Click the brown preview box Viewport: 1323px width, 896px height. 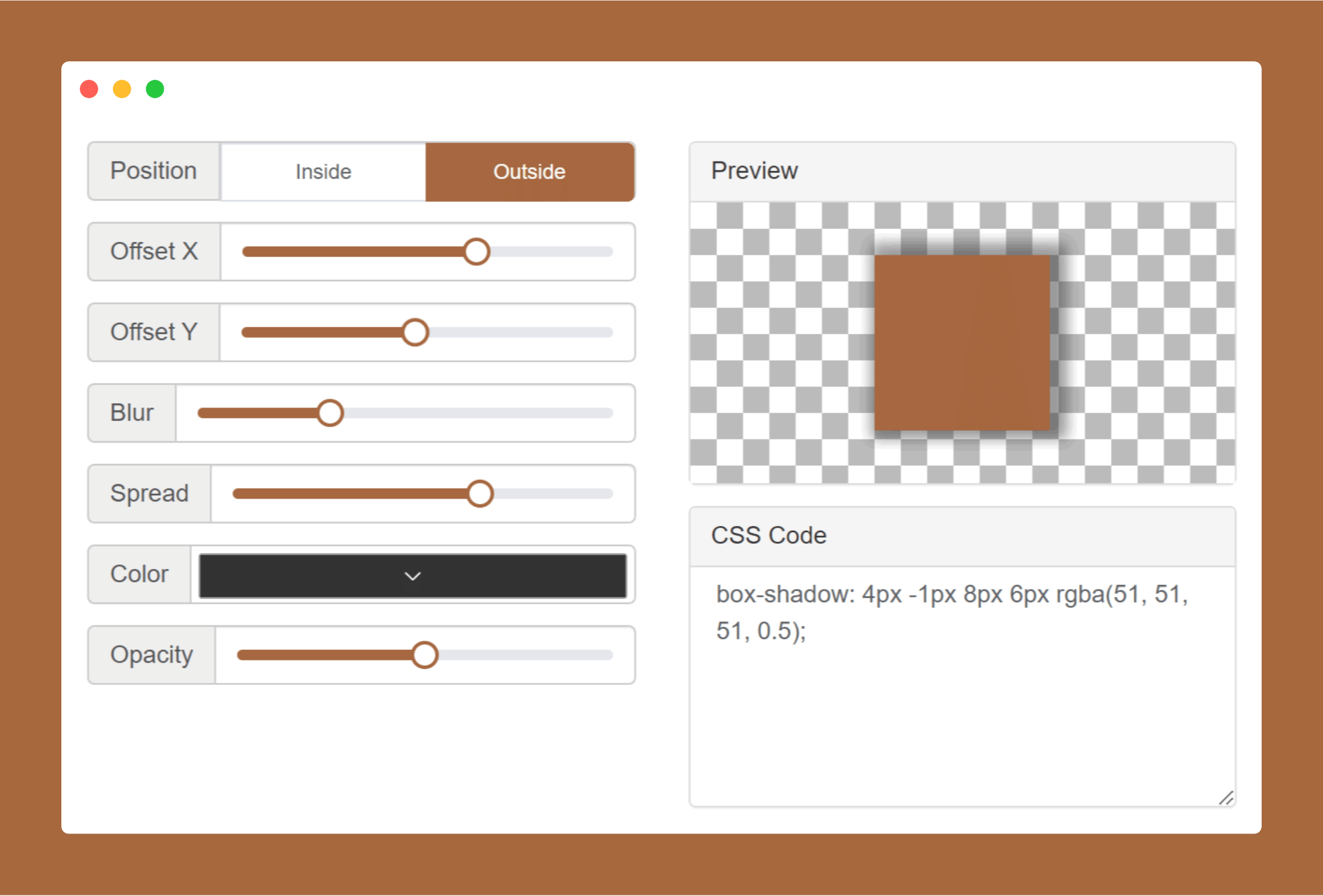point(962,343)
